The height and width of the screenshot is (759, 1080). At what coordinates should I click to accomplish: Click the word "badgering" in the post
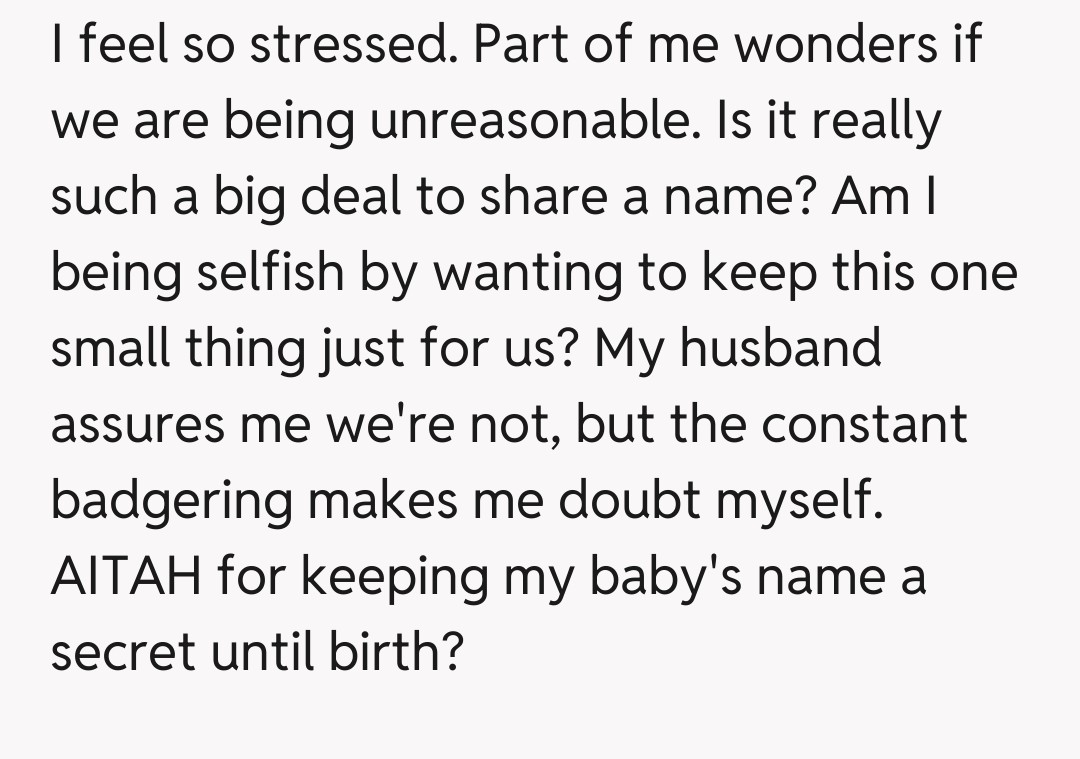pos(171,499)
